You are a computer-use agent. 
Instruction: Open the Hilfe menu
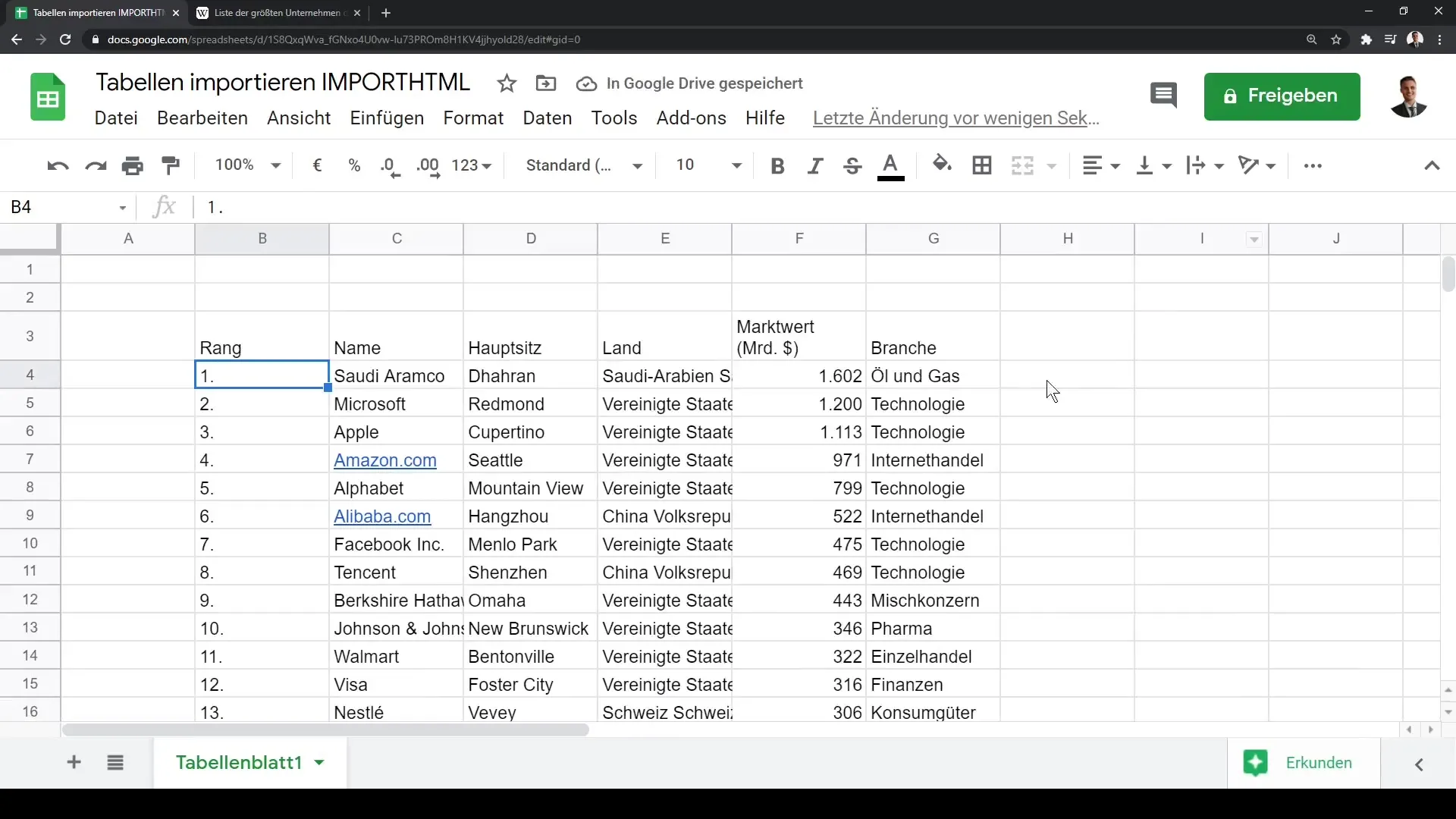coord(765,118)
